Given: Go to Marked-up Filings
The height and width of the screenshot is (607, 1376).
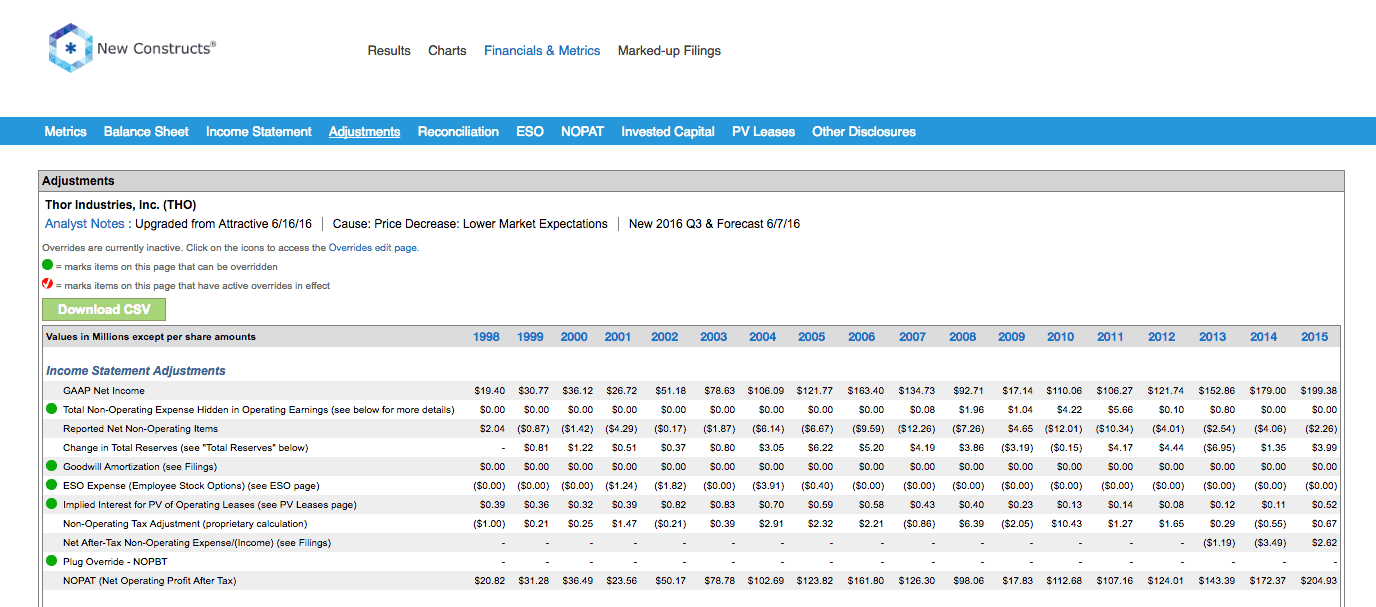Looking at the screenshot, I should (x=669, y=50).
